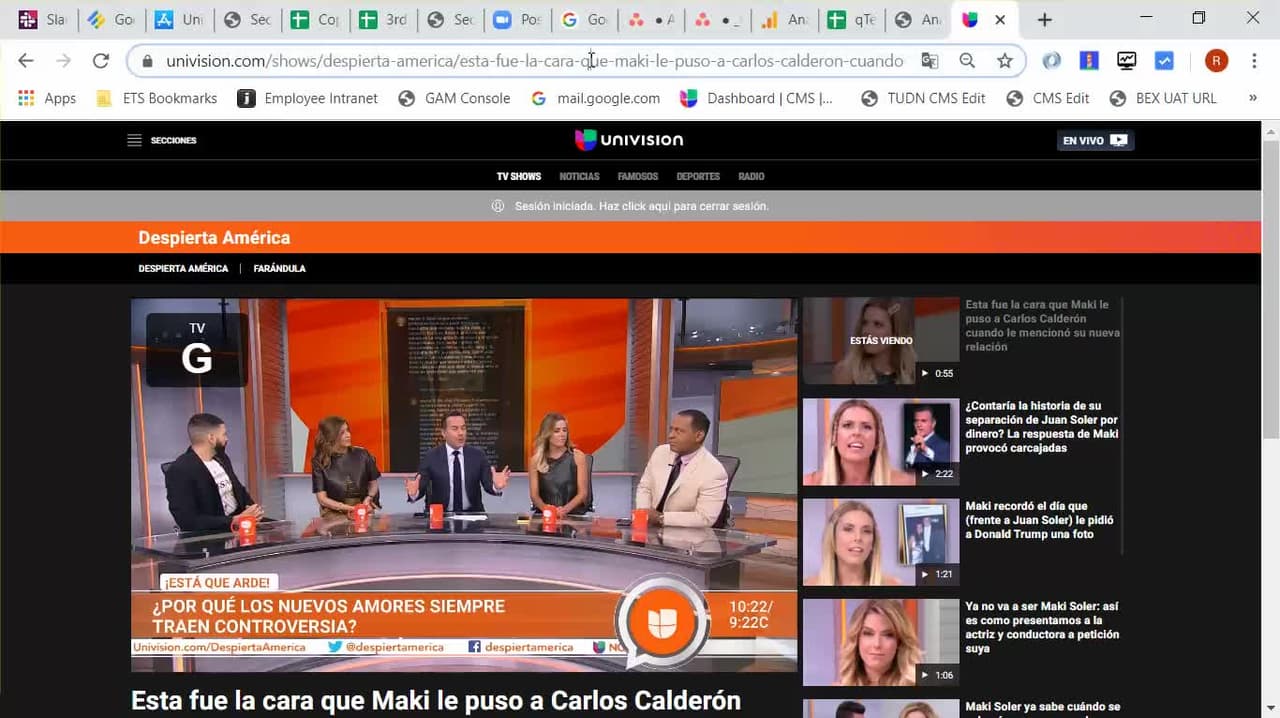This screenshot has height=718, width=1280.
Task: Select the TV Shows navigation item
Action: pyautogui.click(x=518, y=176)
